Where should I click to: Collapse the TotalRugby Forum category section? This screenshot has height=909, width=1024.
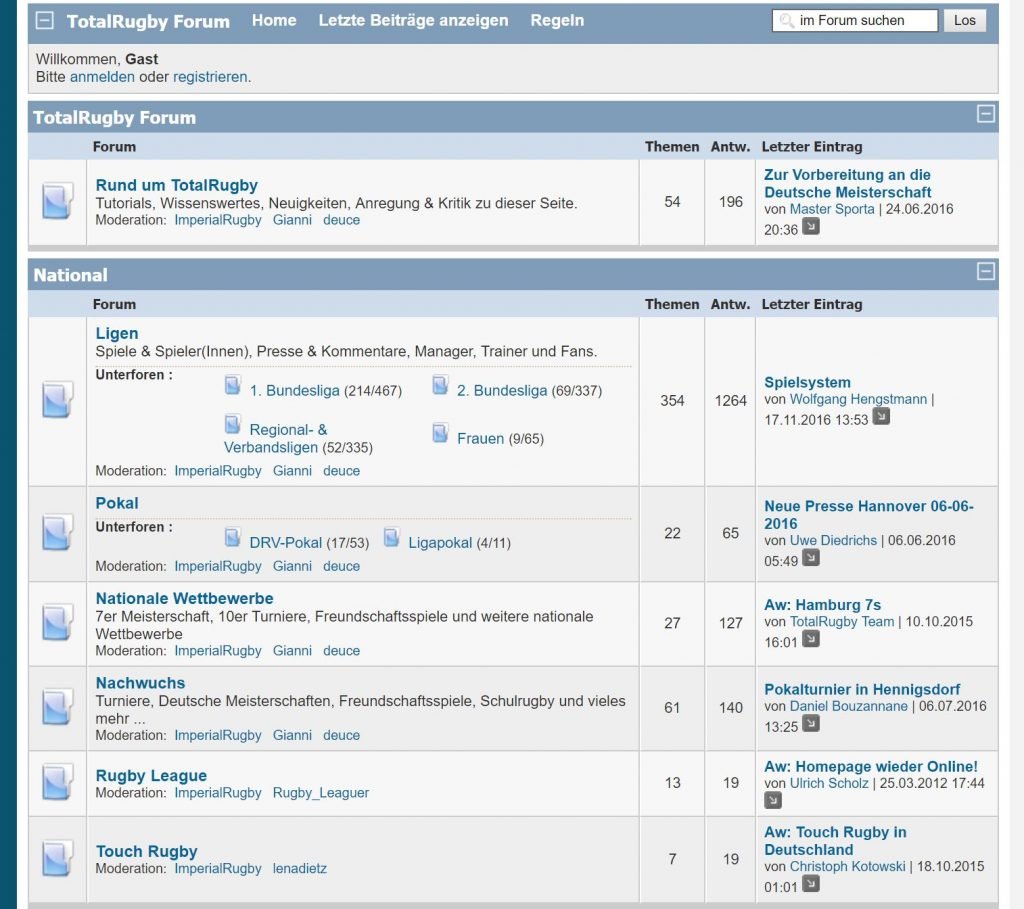coord(986,114)
